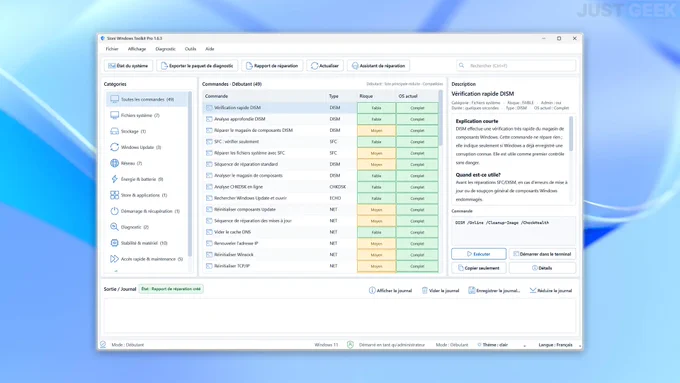Screen dimensions: 680x383
Task: Select 'Démarrage & récupération' power icon
Action: pyautogui.click(x=114, y=211)
